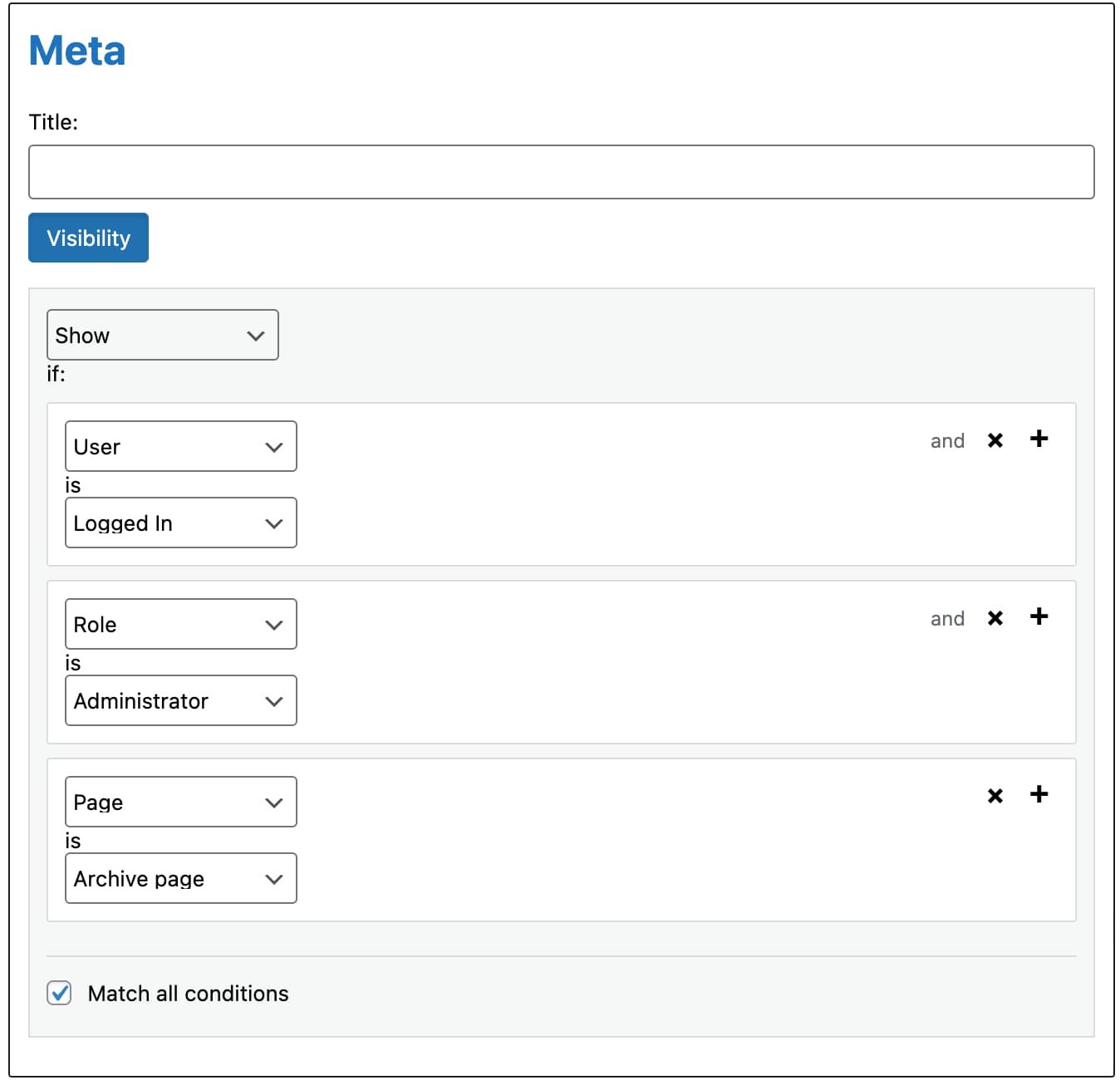Viewport: 1120px width, 1080px height.
Task: Expand the User condition type dropdown
Action: click(x=180, y=446)
